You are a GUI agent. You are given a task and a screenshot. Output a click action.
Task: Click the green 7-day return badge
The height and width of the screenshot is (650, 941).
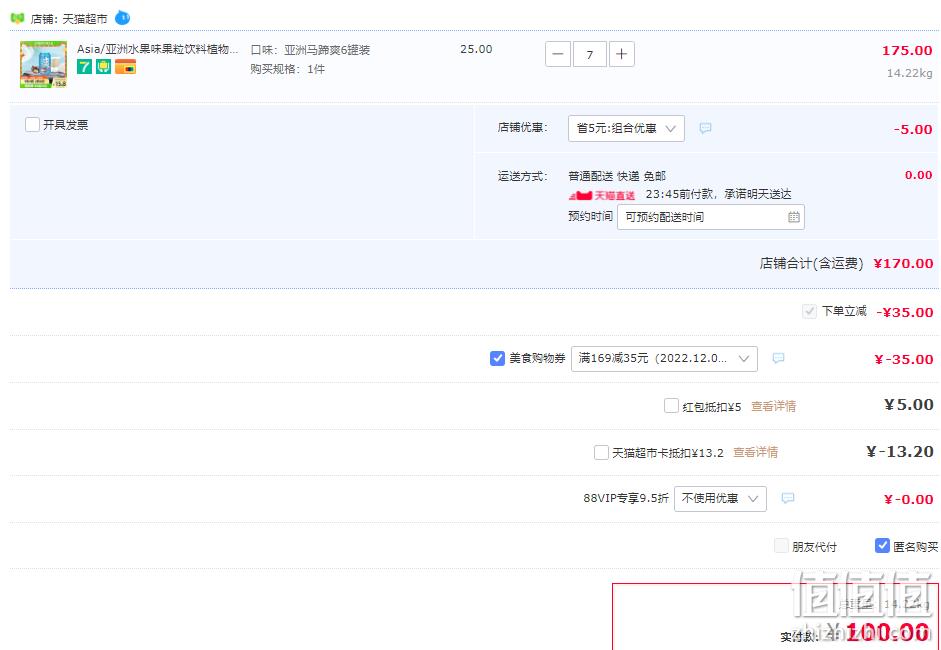pyautogui.click(x=85, y=67)
